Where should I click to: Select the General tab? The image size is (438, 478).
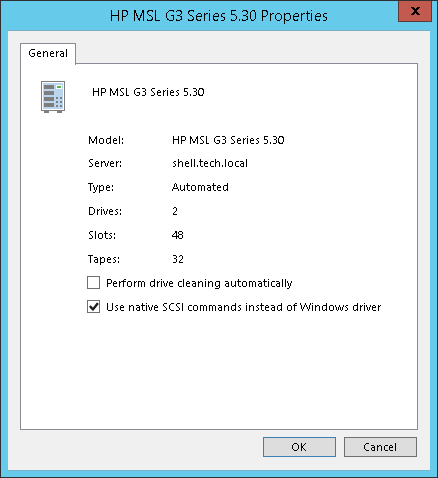point(48,53)
